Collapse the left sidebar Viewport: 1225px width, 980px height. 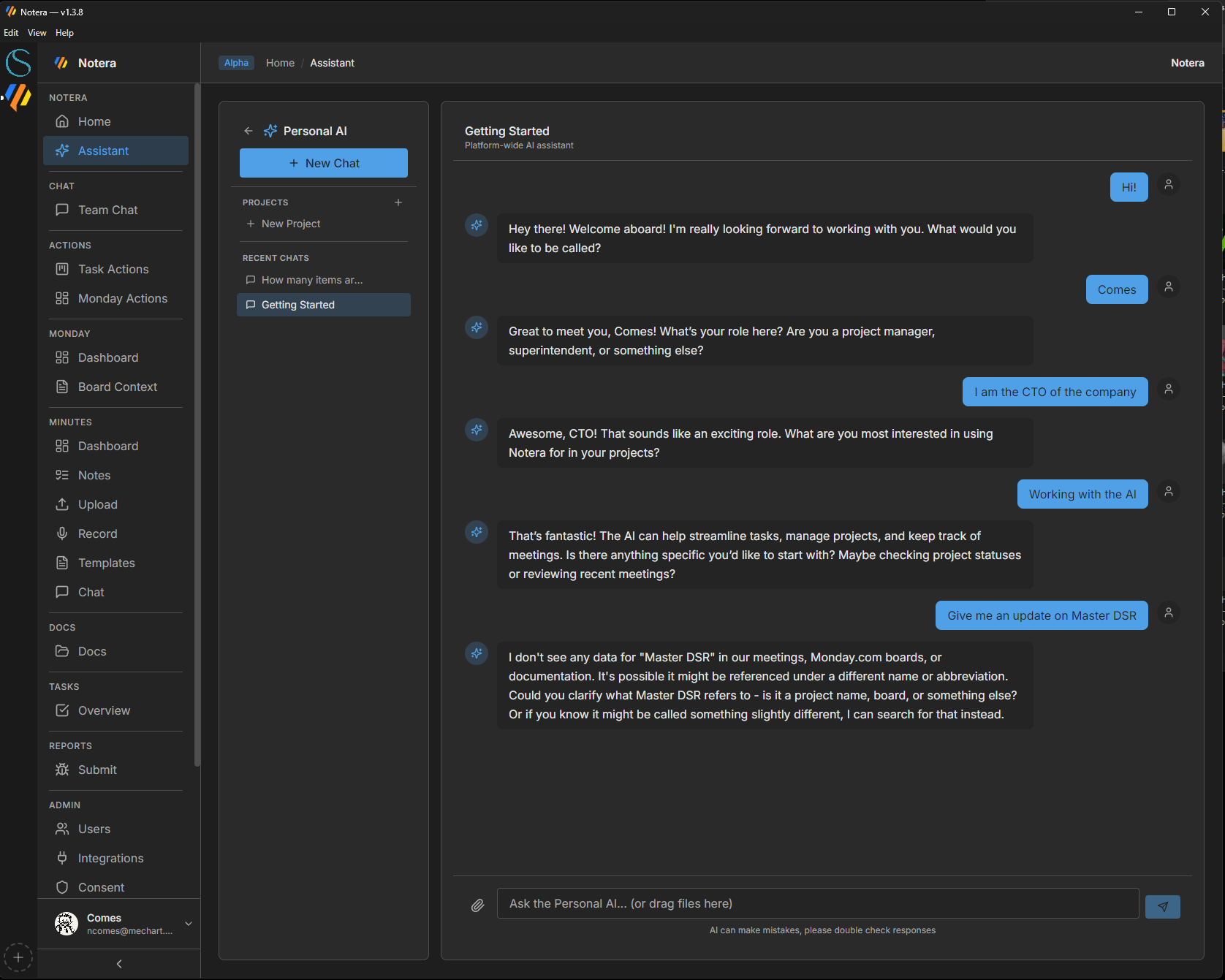119,963
